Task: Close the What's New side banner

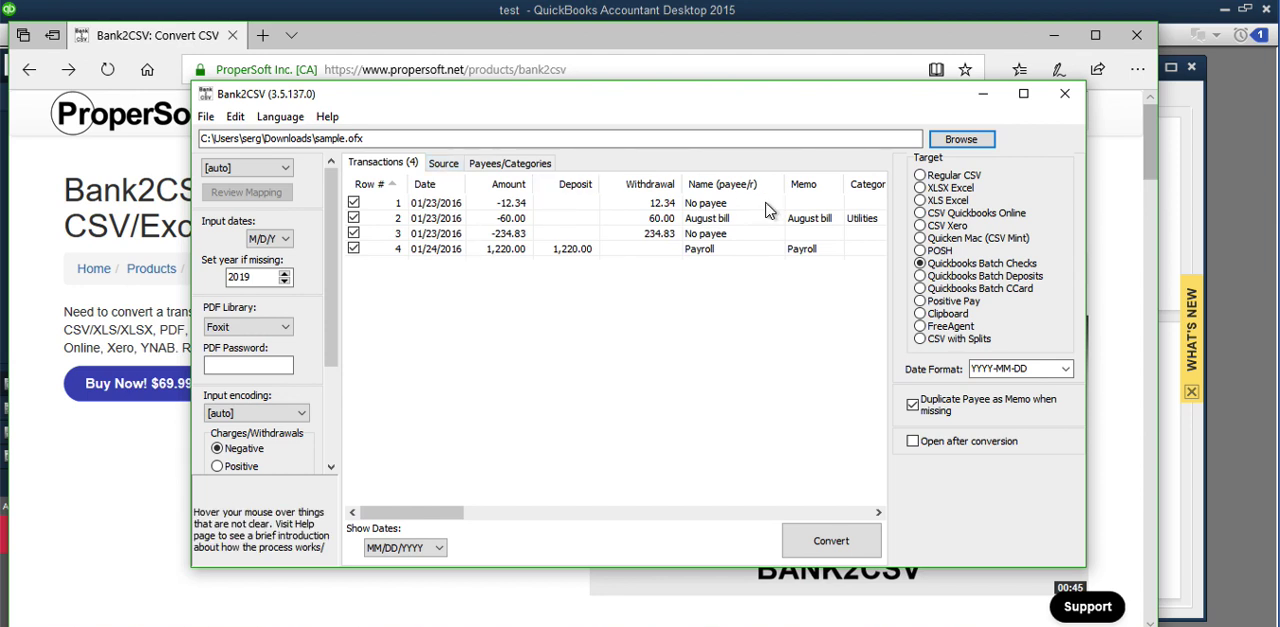Action: [1191, 392]
